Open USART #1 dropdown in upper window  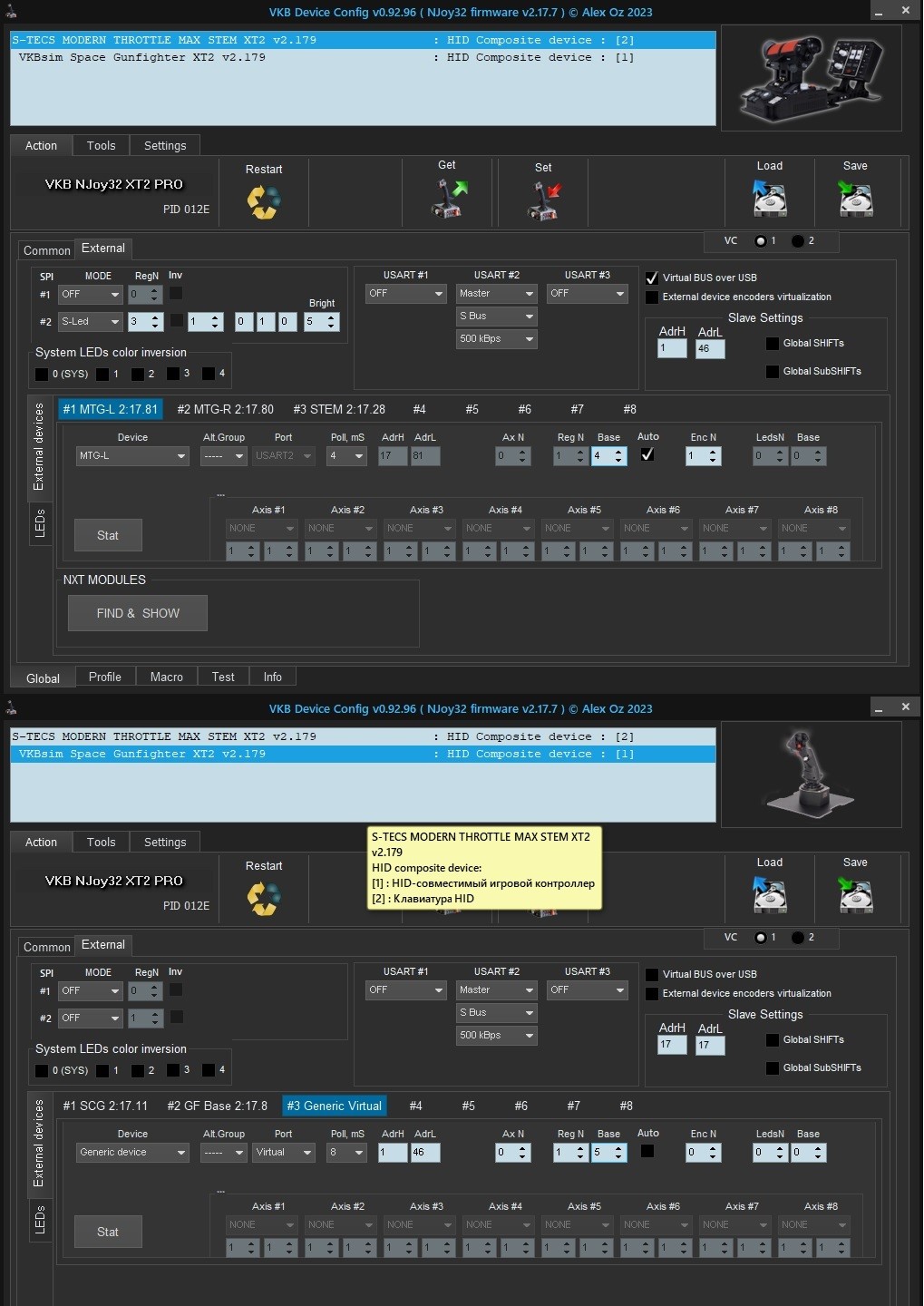406,293
